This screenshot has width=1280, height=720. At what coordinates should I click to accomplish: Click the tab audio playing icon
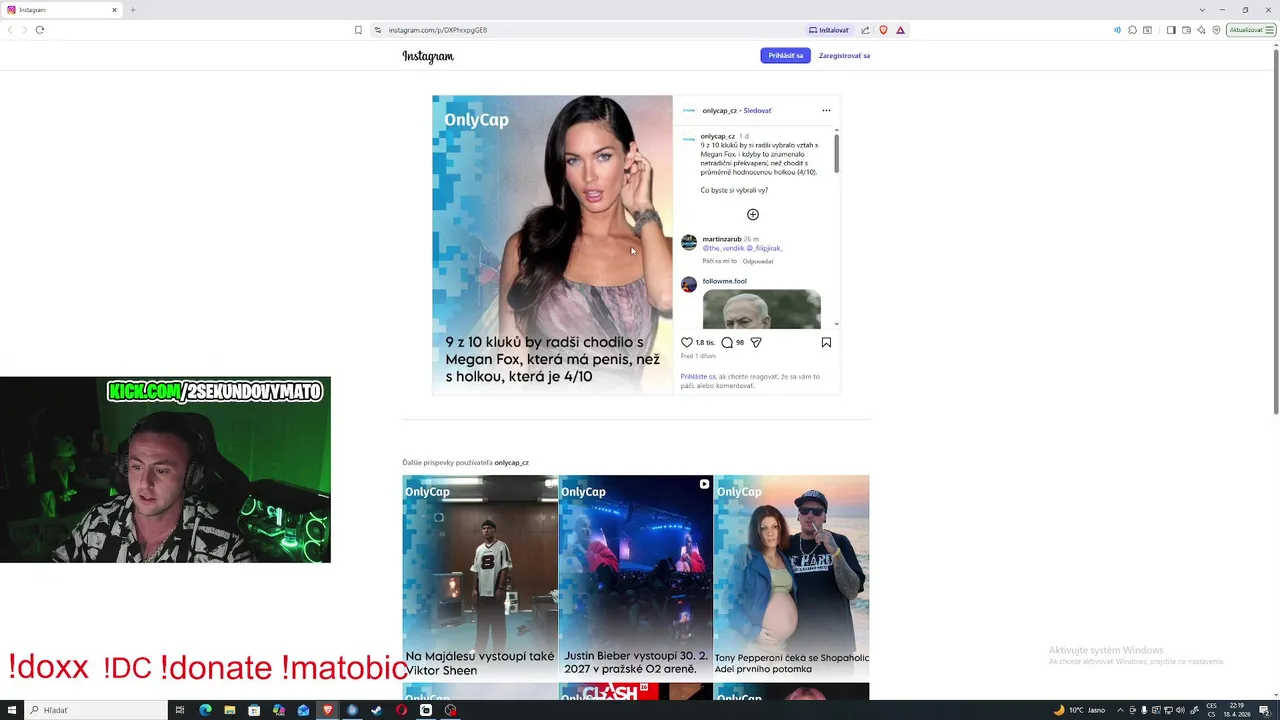(x=1117, y=30)
